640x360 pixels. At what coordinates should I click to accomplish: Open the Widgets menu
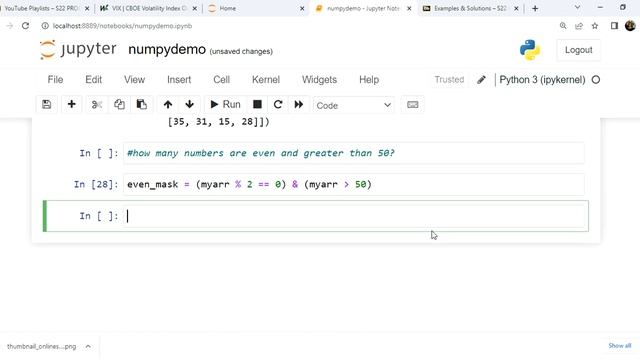pos(319,80)
